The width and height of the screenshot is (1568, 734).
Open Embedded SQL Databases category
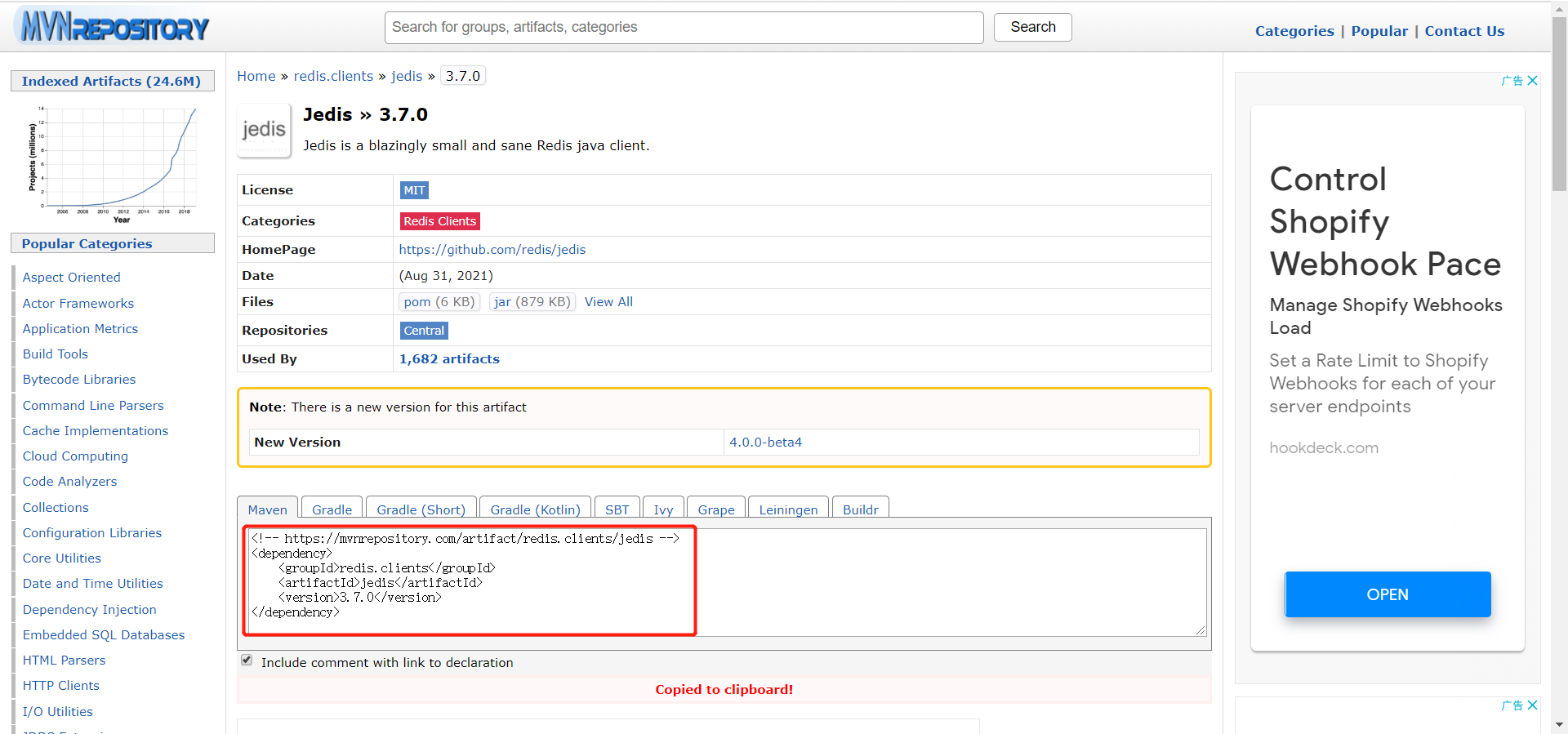103,635
